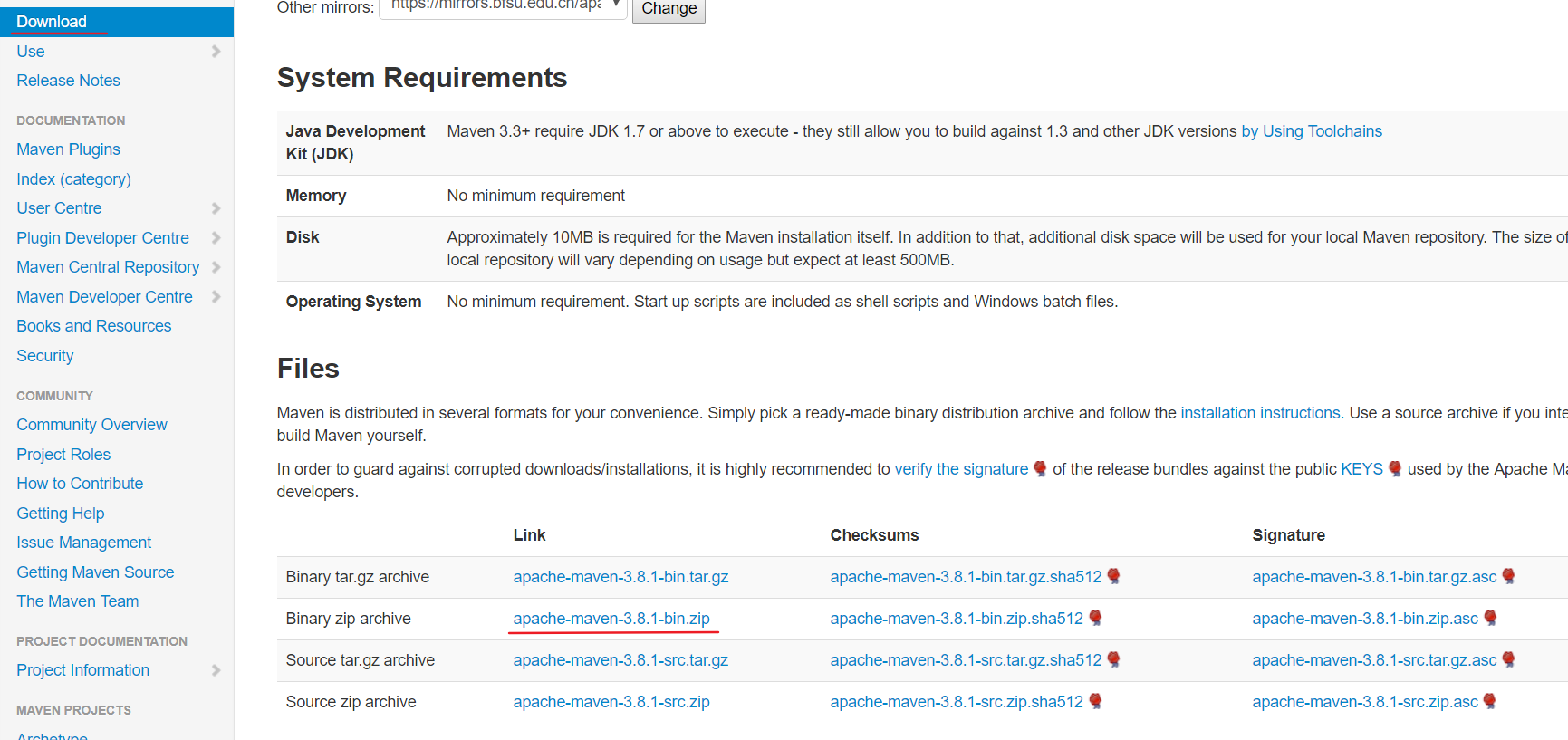Viewport: 1568px width, 740px height.
Task: Open apache-maven-3.8.1-src.zip.asc signature link
Action: click(1365, 702)
